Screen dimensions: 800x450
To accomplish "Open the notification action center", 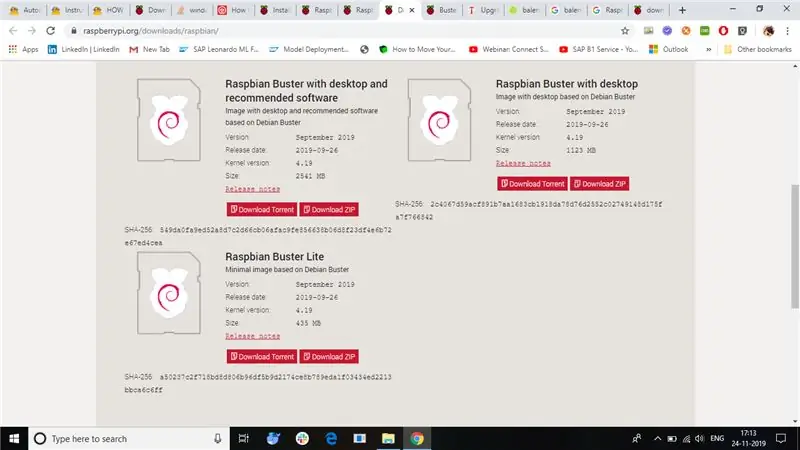I will 781,438.
